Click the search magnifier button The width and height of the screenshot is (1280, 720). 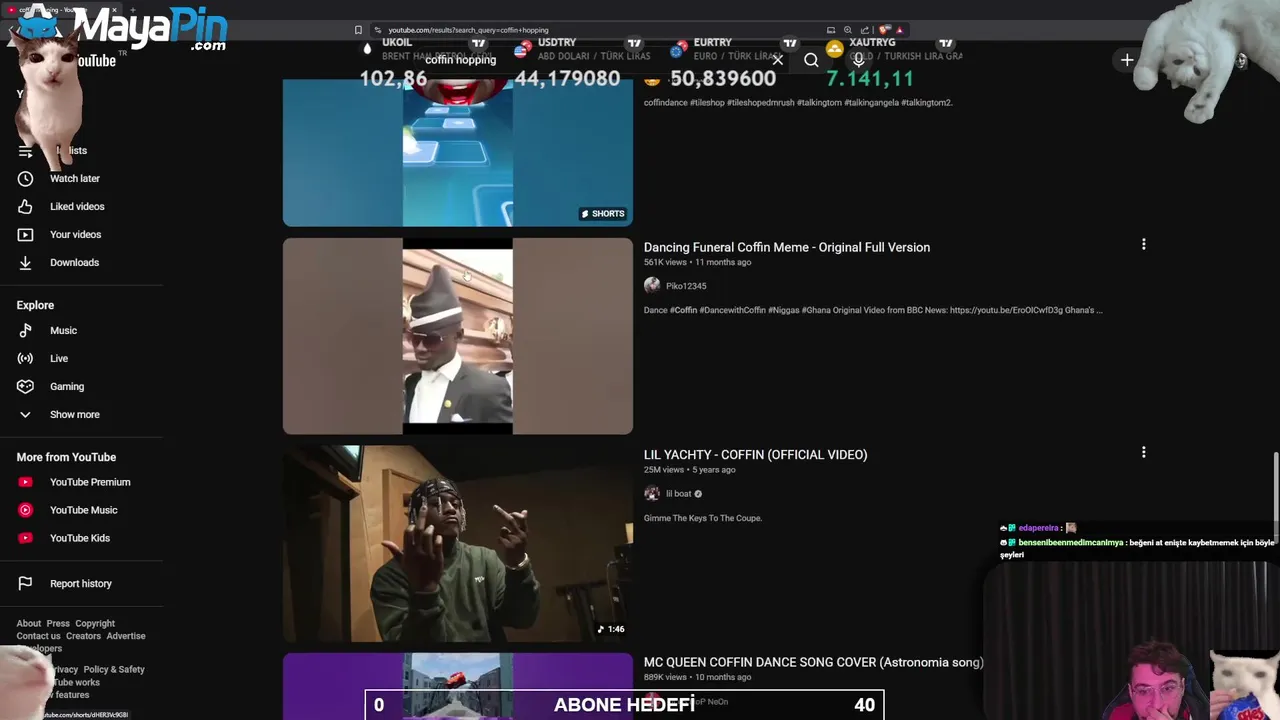pos(811,60)
